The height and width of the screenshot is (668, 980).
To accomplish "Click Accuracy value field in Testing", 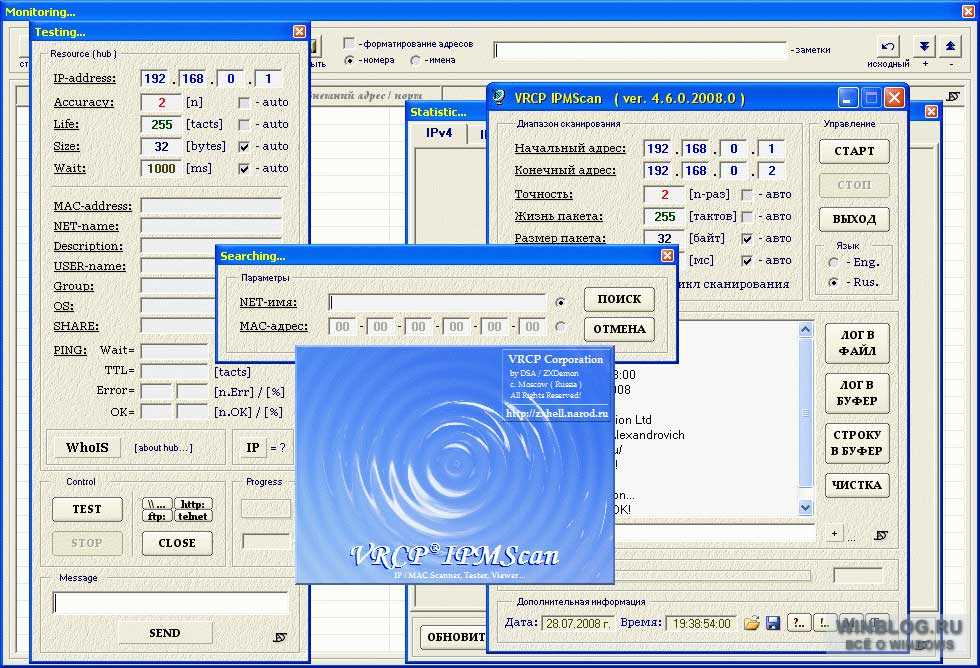I will click(161, 102).
